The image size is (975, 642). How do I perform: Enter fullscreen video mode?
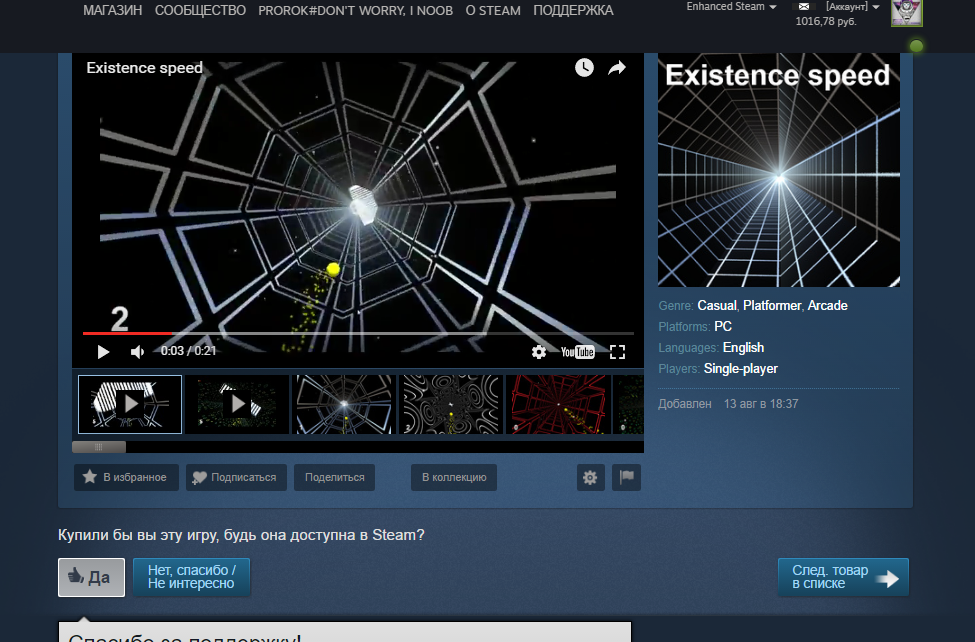pyautogui.click(x=617, y=352)
